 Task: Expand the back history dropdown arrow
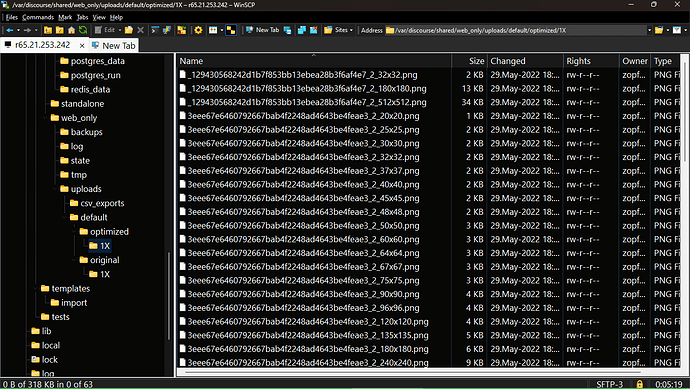(x=18, y=30)
